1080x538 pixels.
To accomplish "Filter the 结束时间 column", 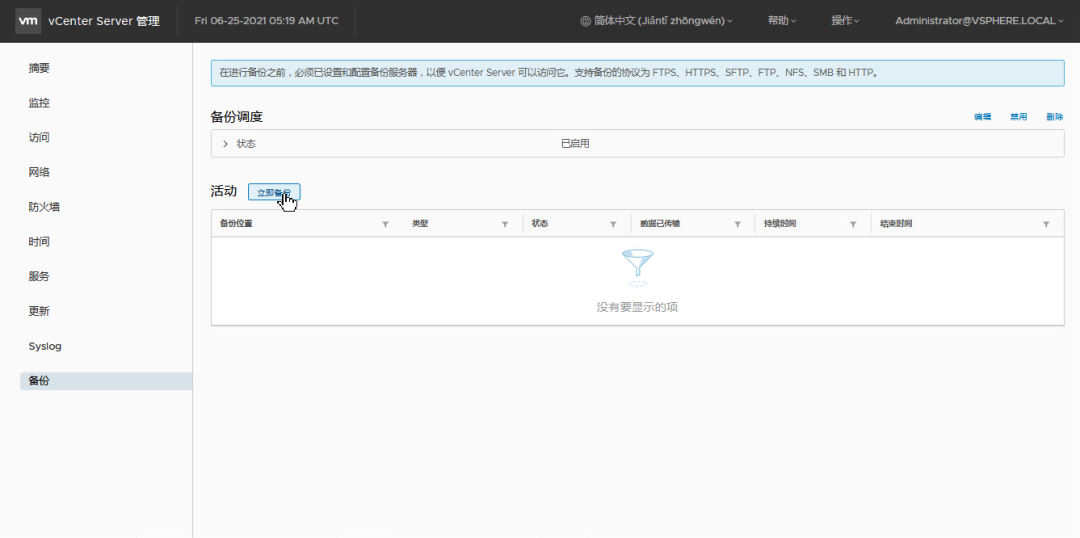I will 1046,225.
